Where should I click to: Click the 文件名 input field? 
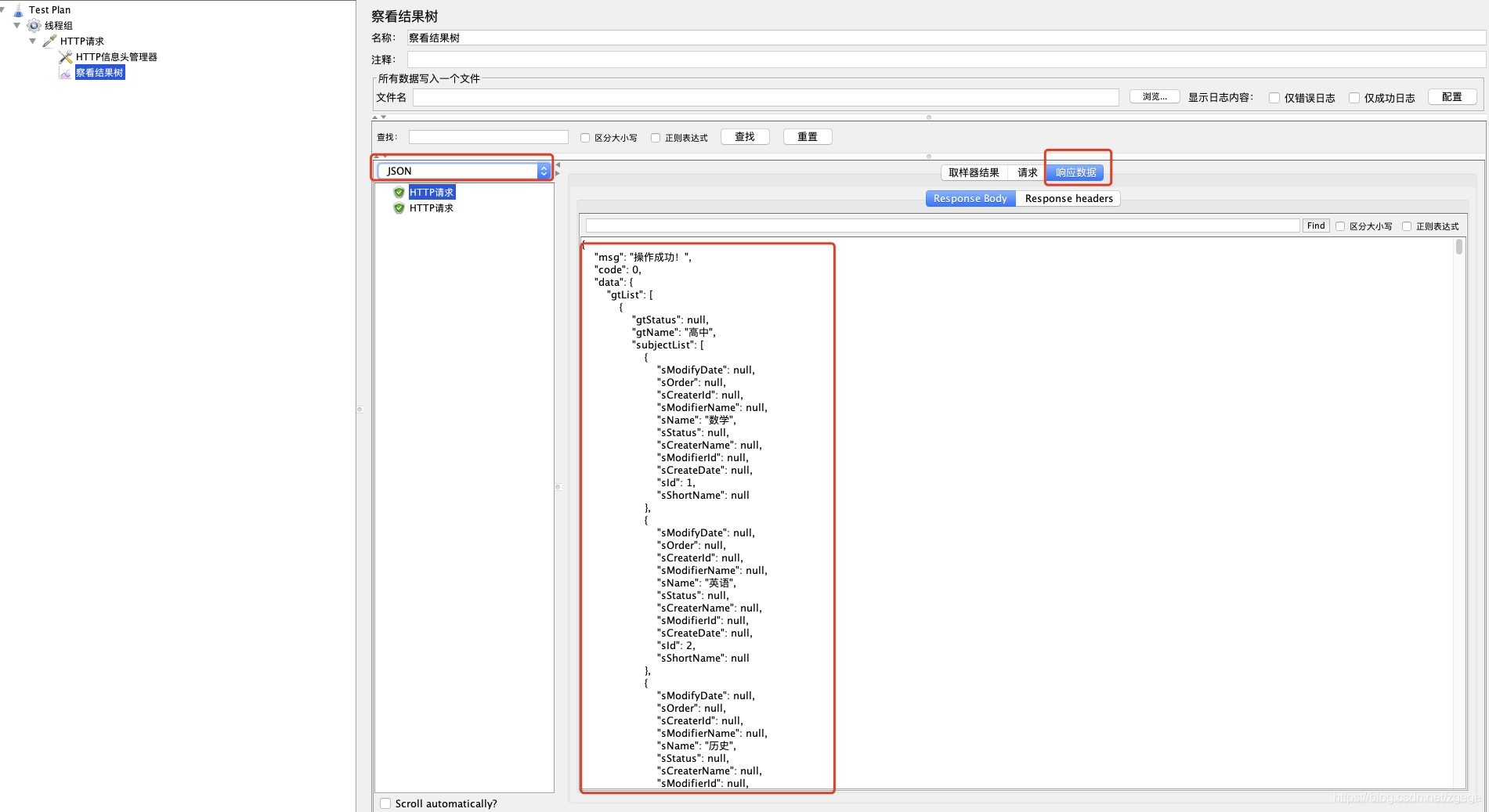coord(766,97)
